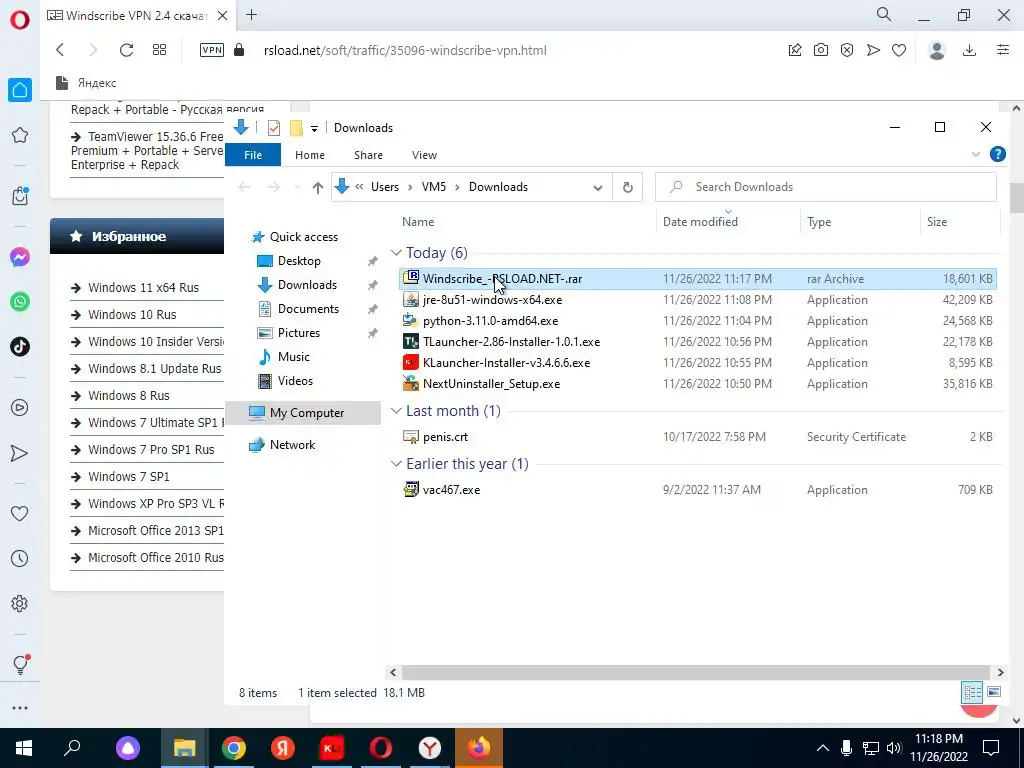Click the VPN badge in address bar
1024x768 pixels.
coord(212,50)
